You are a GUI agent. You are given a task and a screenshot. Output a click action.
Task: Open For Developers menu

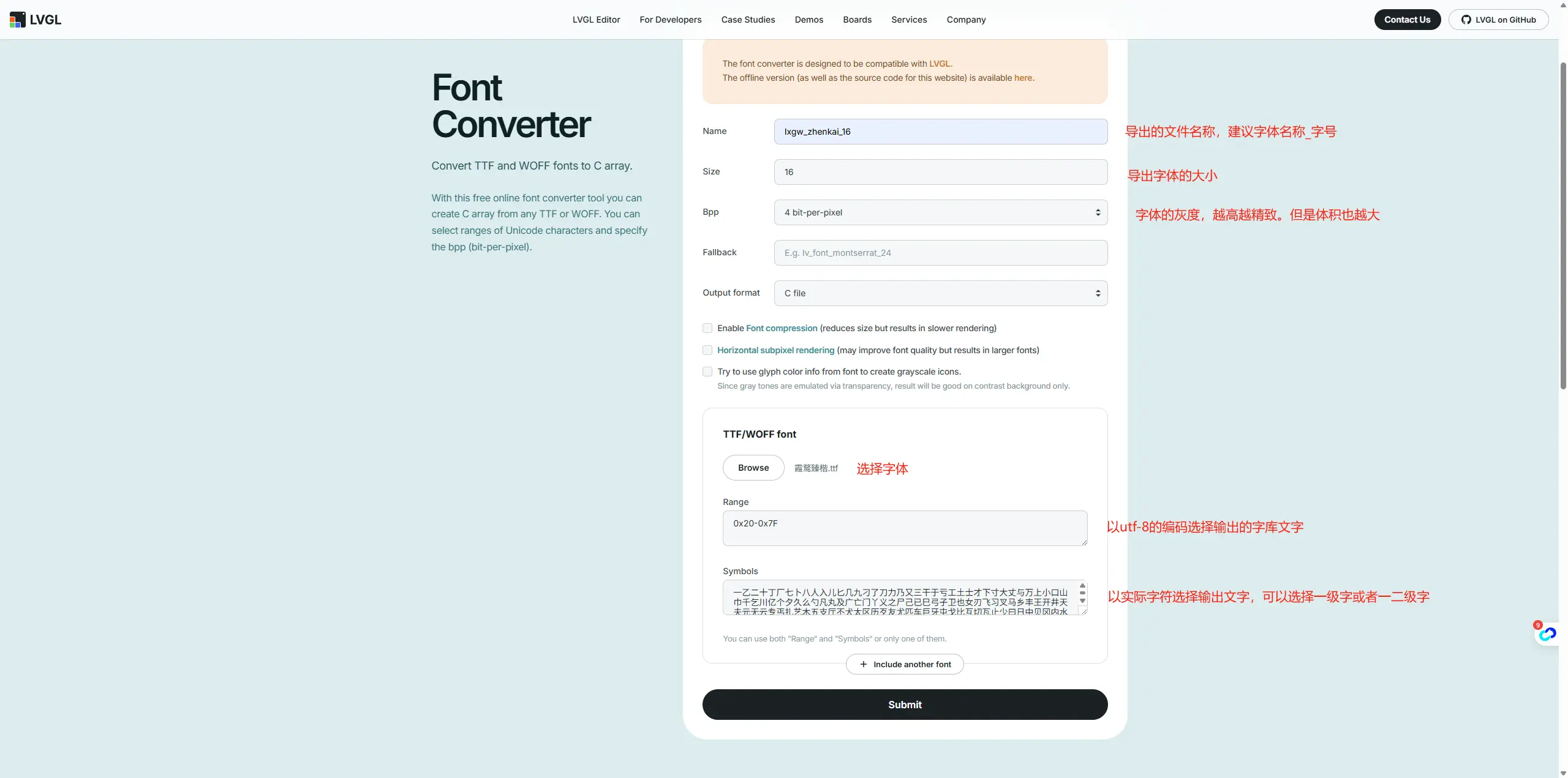point(670,20)
